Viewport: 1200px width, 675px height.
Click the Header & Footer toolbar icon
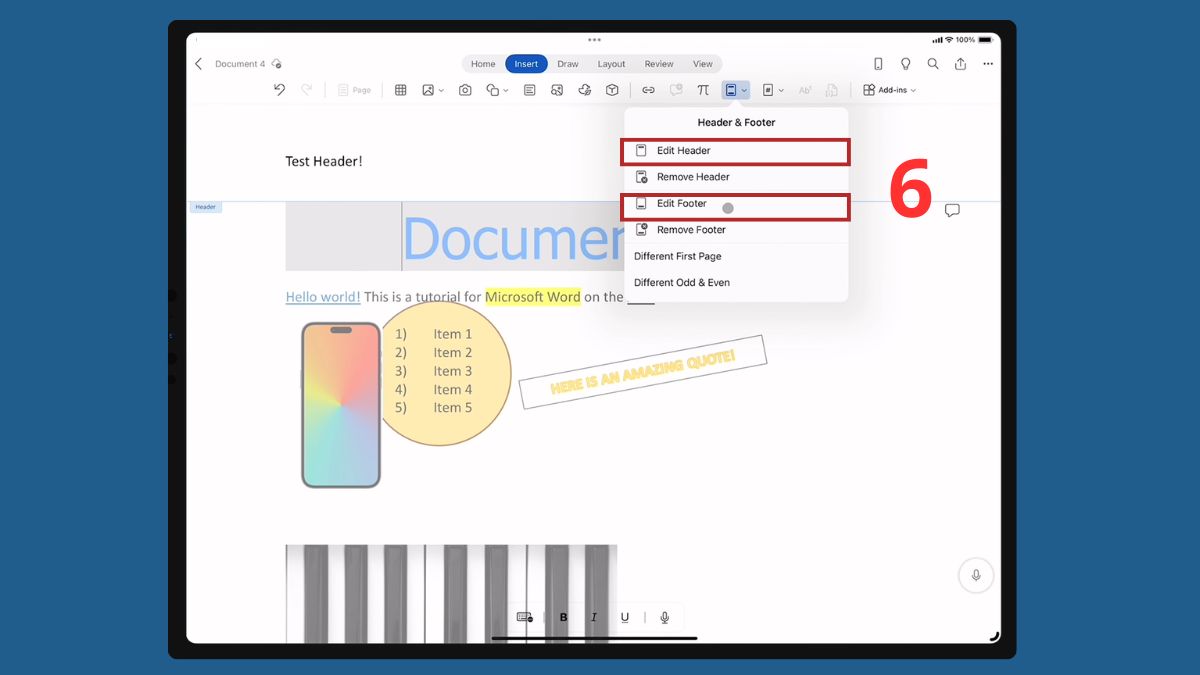click(x=731, y=90)
